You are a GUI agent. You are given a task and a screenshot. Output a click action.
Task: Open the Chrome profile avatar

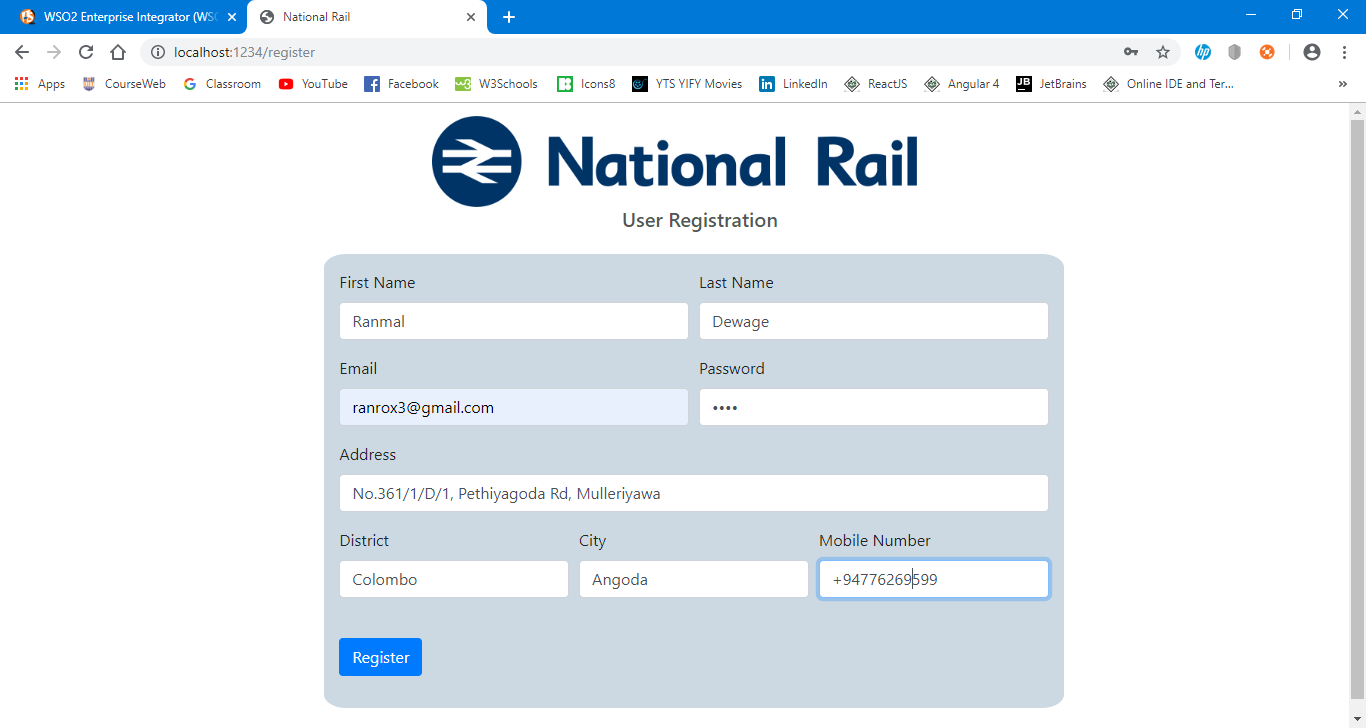(x=1312, y=52)
